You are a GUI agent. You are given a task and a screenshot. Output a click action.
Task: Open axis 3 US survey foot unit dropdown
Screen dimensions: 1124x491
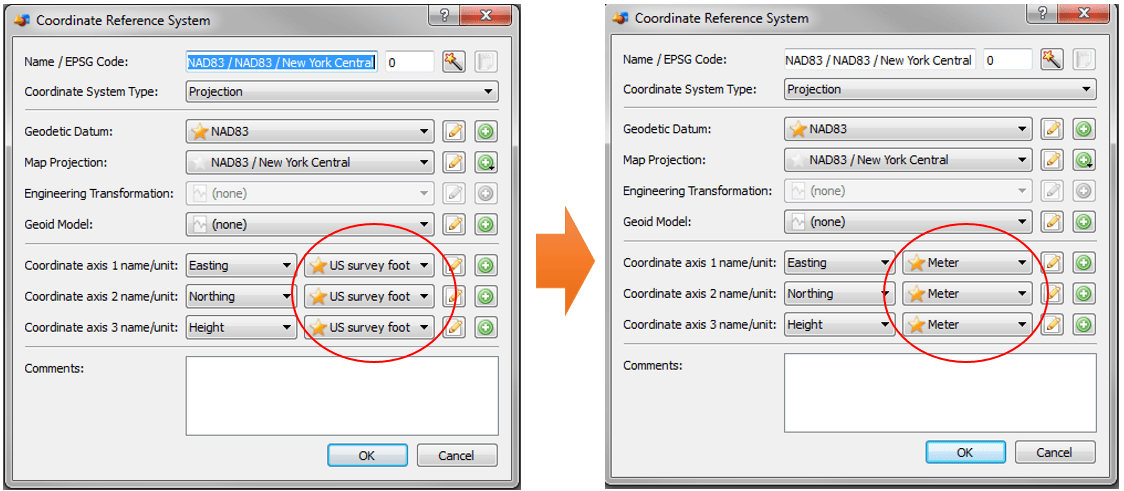pos(369,328)
